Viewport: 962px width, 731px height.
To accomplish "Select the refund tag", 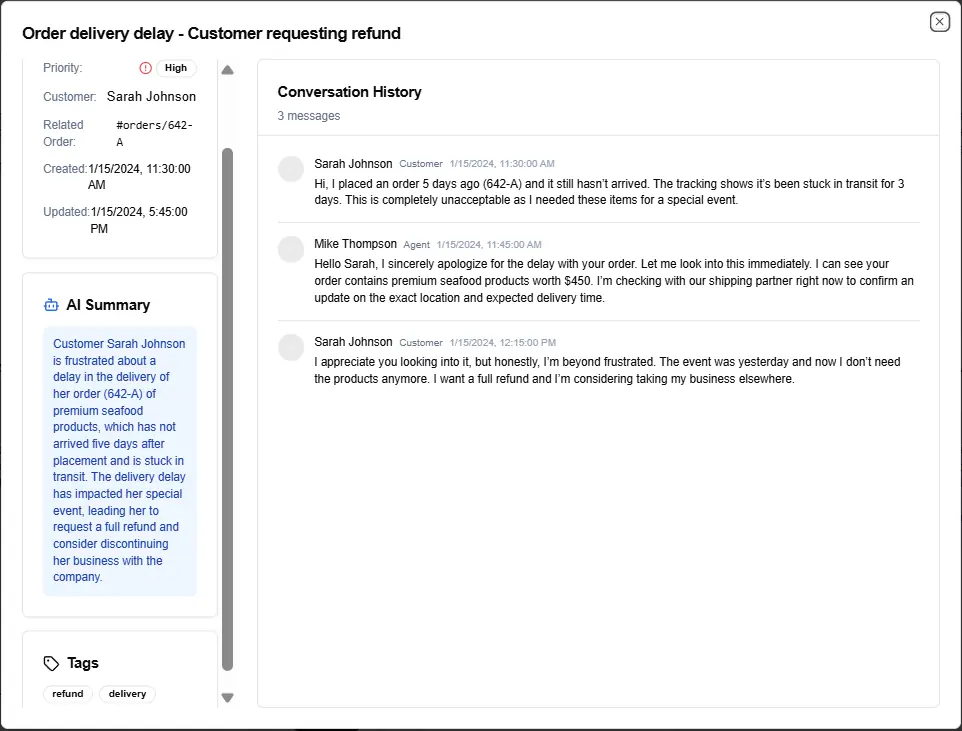I will click(x=68, y=694).
